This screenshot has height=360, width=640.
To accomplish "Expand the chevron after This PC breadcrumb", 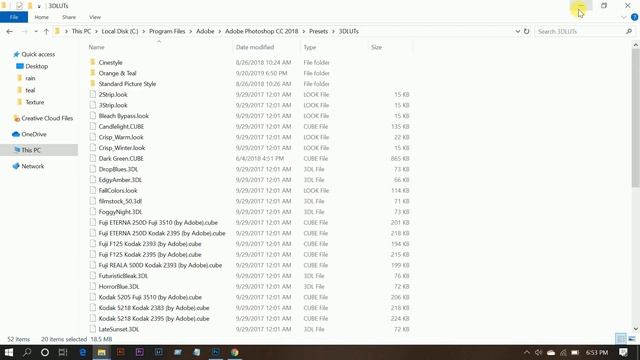I will [96, 31].
